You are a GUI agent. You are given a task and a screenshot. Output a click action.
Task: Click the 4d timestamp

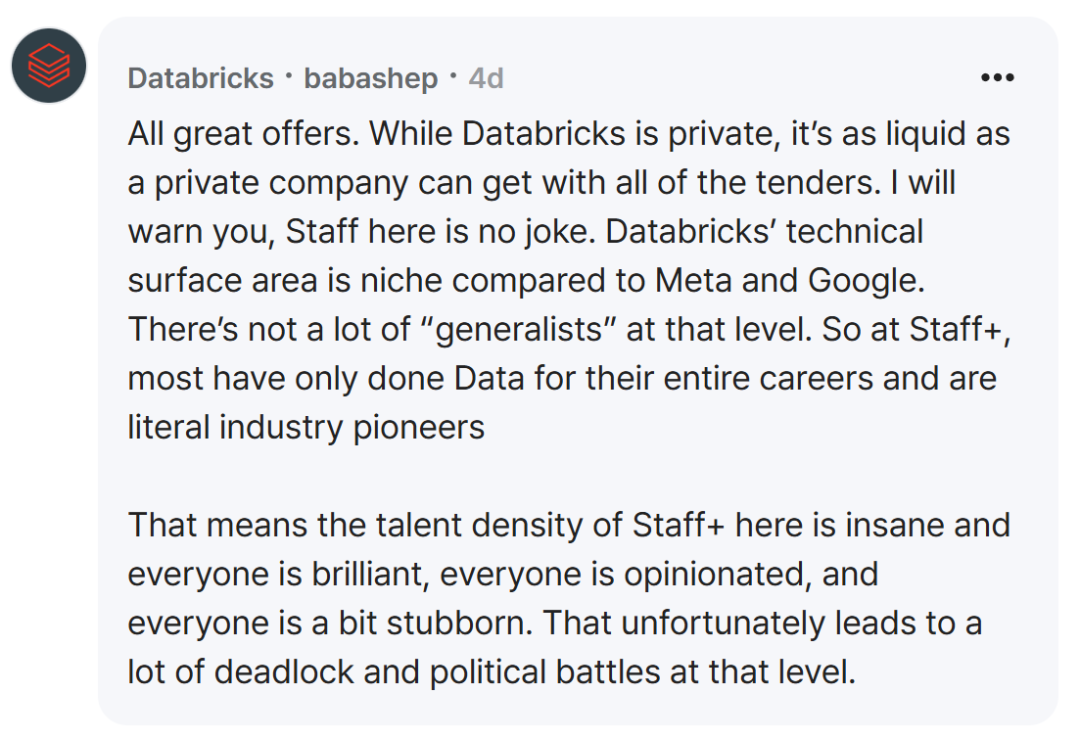coord(486,79)
